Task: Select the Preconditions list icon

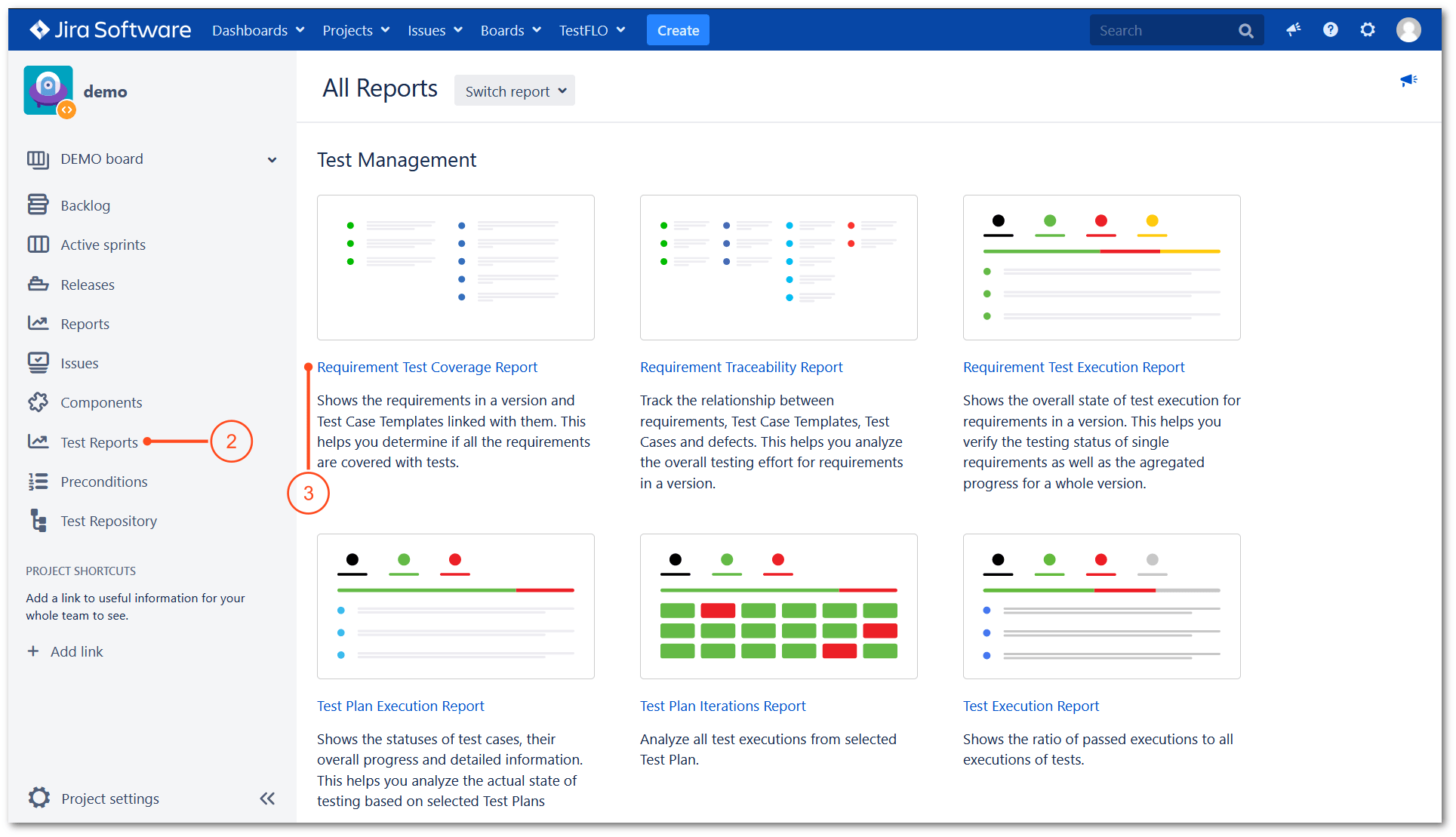Action: click(38, 481)
